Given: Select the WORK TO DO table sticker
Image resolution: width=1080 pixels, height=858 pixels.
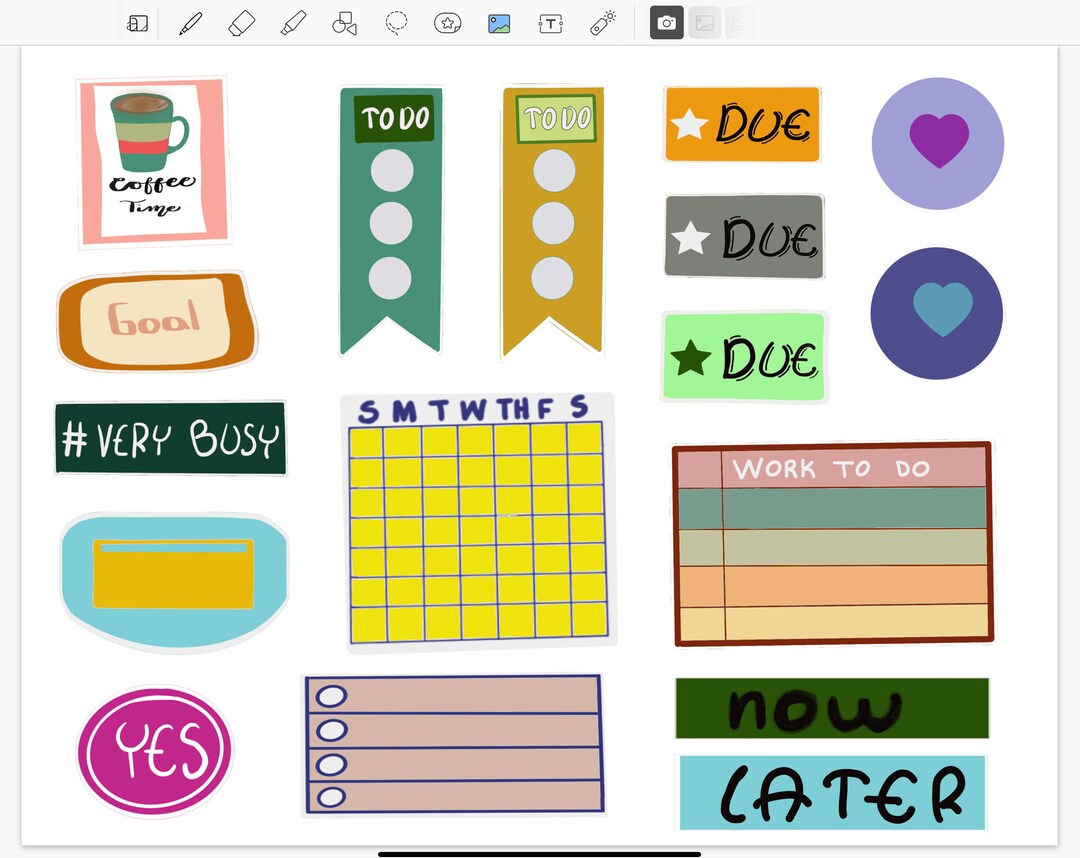Looking at the screenshot, I should [833, 543].
